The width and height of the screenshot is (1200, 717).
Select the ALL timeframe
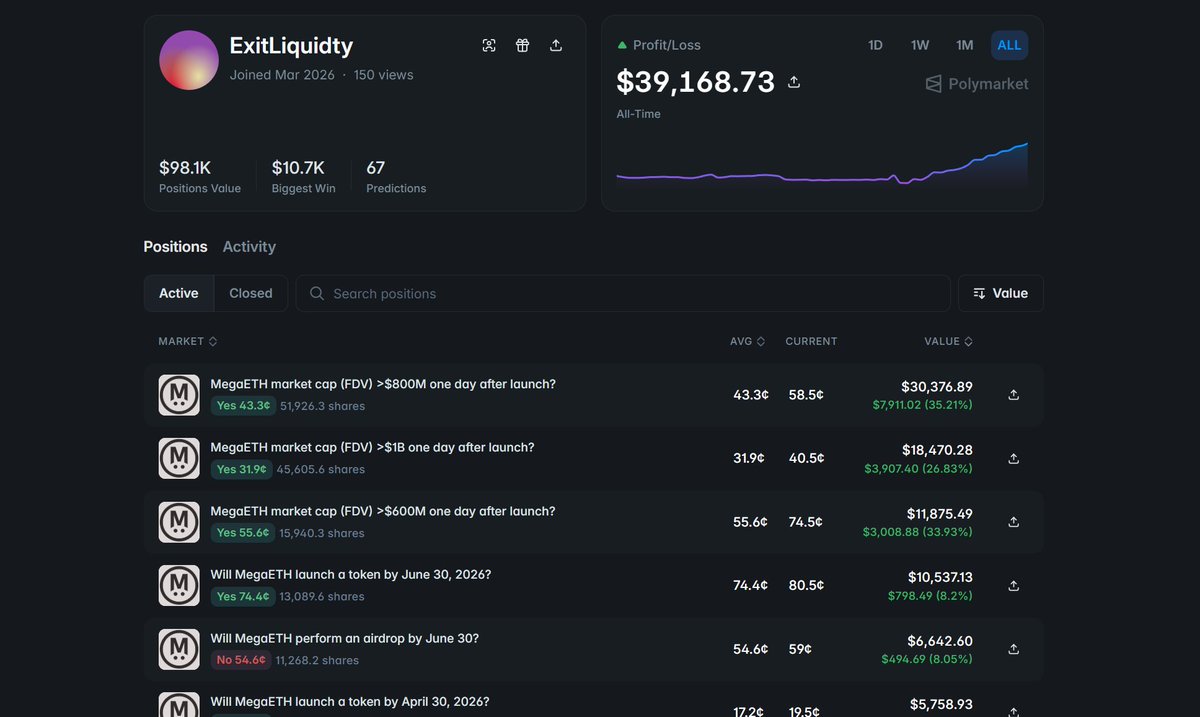[x=1009, y=45]
